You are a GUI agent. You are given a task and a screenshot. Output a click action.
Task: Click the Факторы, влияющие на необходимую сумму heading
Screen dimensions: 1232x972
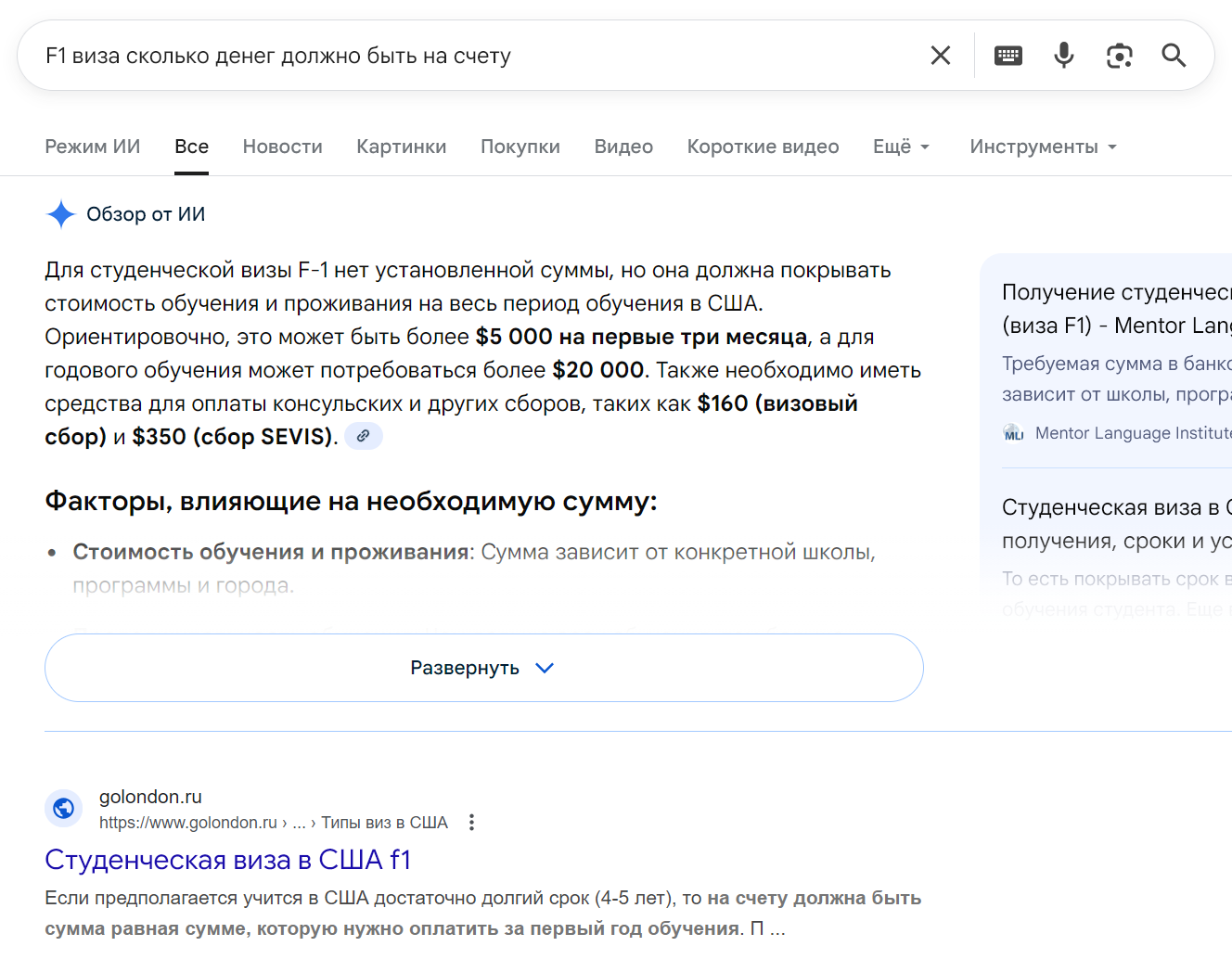(351, 502)
